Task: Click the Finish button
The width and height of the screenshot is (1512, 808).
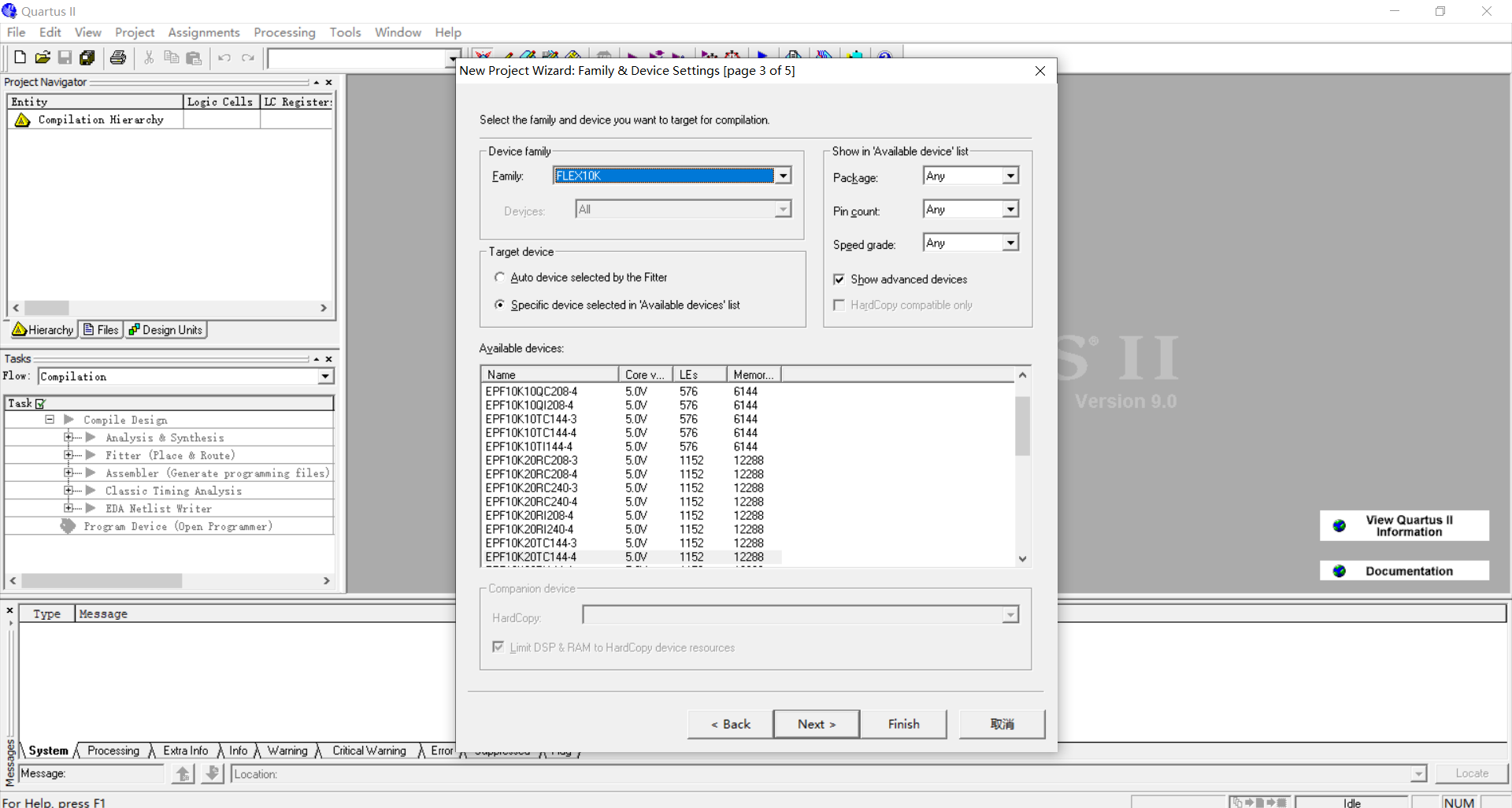Action: click(x=904, y=724)
